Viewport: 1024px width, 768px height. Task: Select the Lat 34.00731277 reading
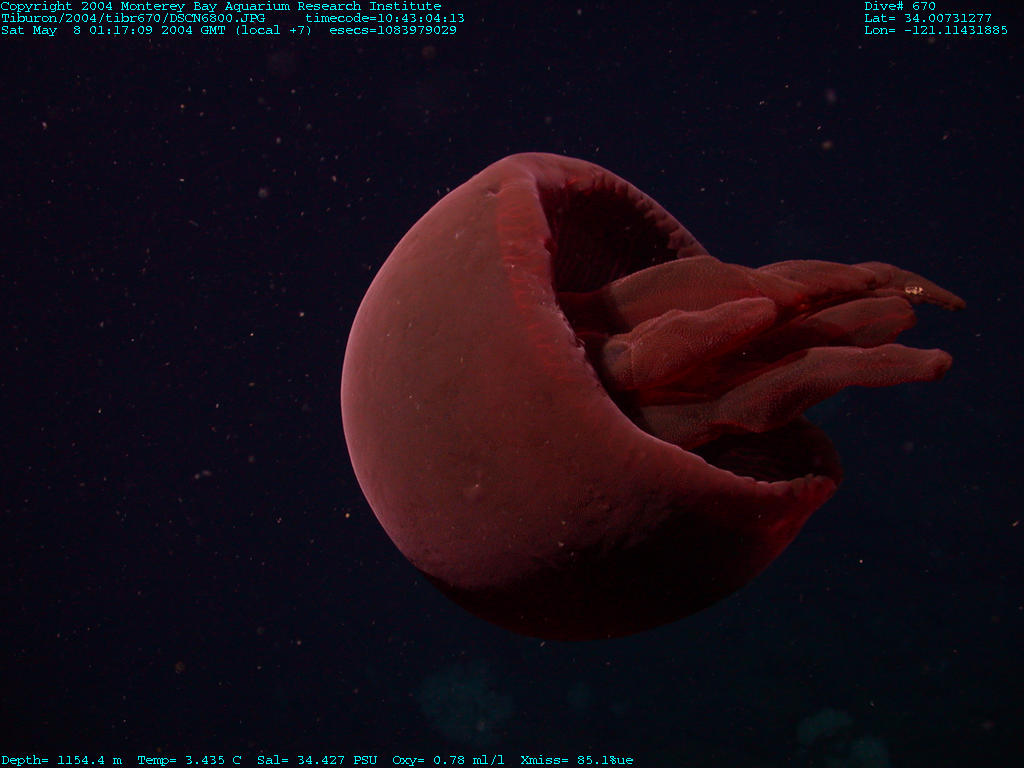[927, 18]
